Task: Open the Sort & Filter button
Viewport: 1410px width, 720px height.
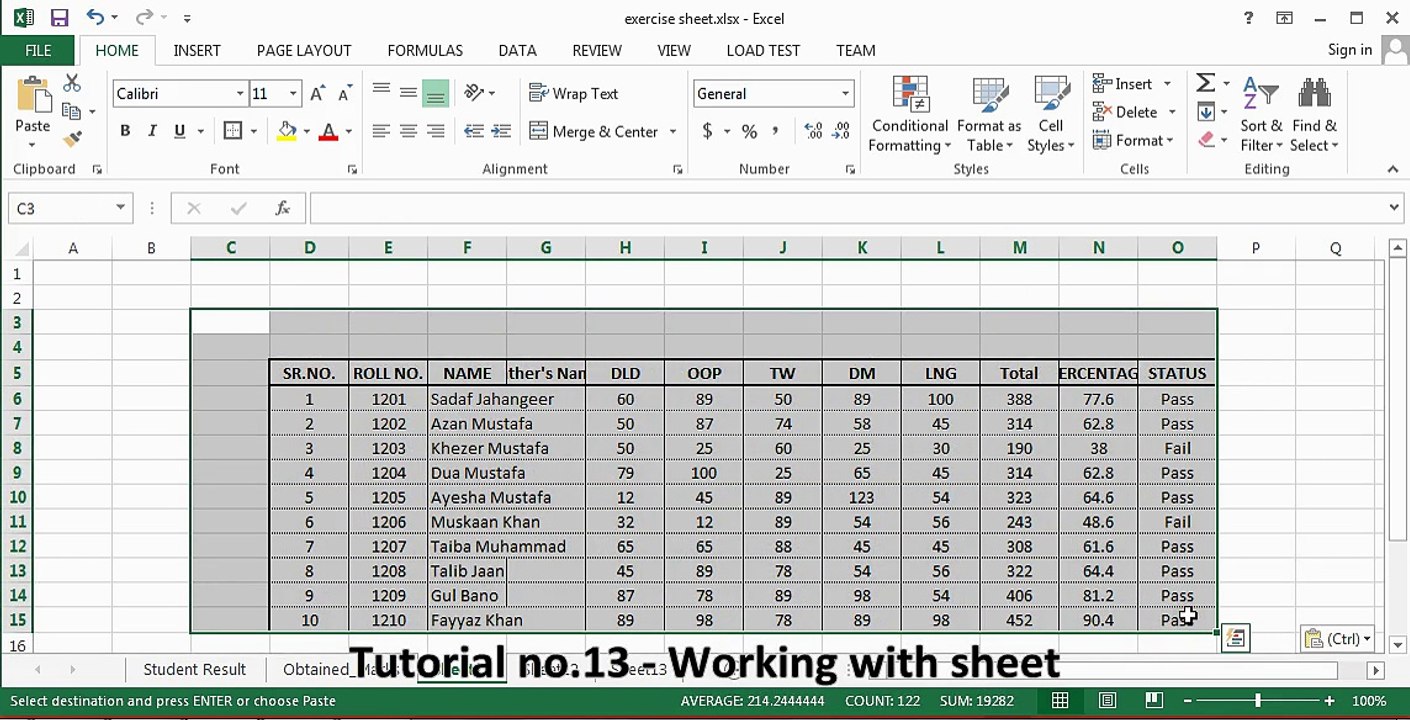Action: coord(1261,114)
